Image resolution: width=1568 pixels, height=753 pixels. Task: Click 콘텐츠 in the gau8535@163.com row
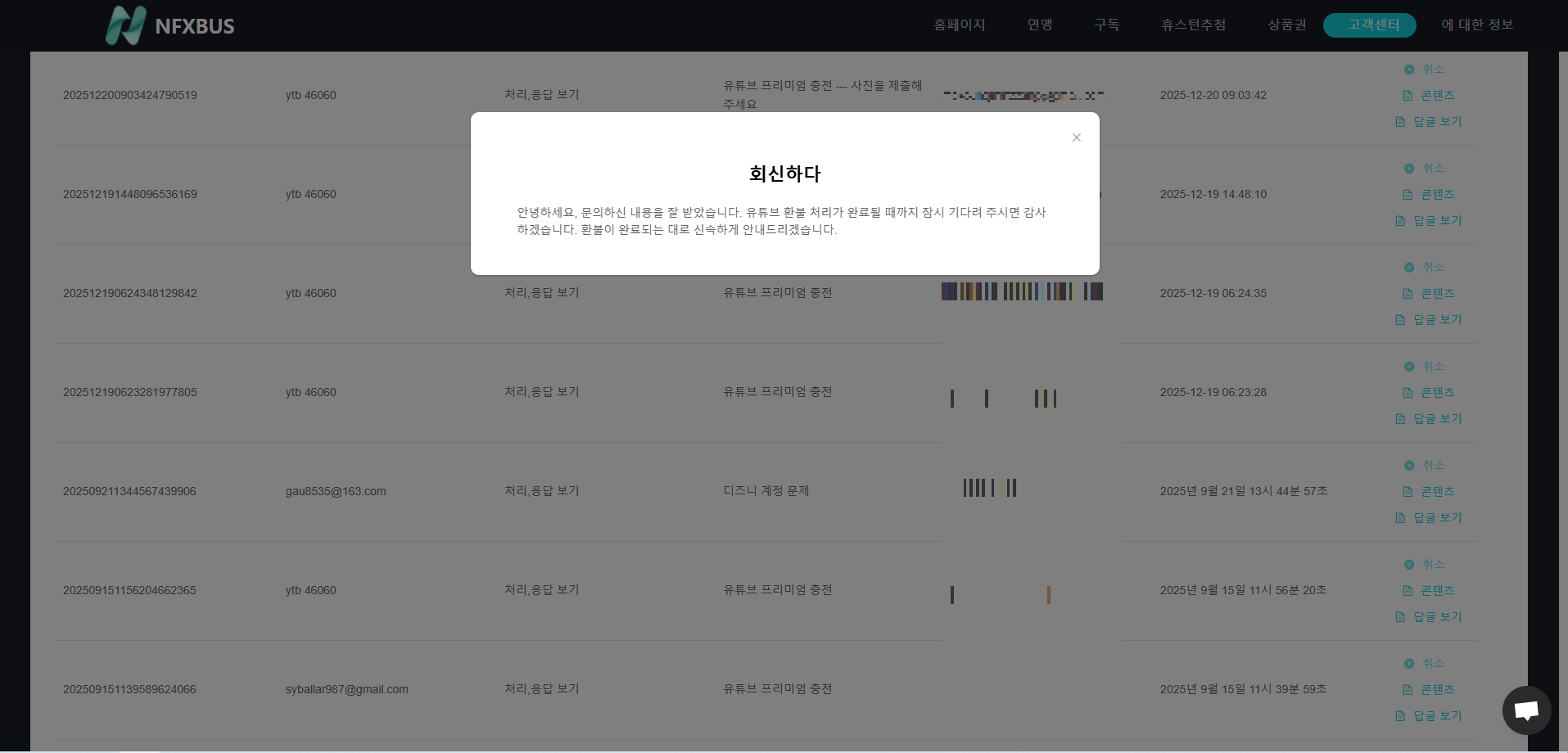point(1429,492)
